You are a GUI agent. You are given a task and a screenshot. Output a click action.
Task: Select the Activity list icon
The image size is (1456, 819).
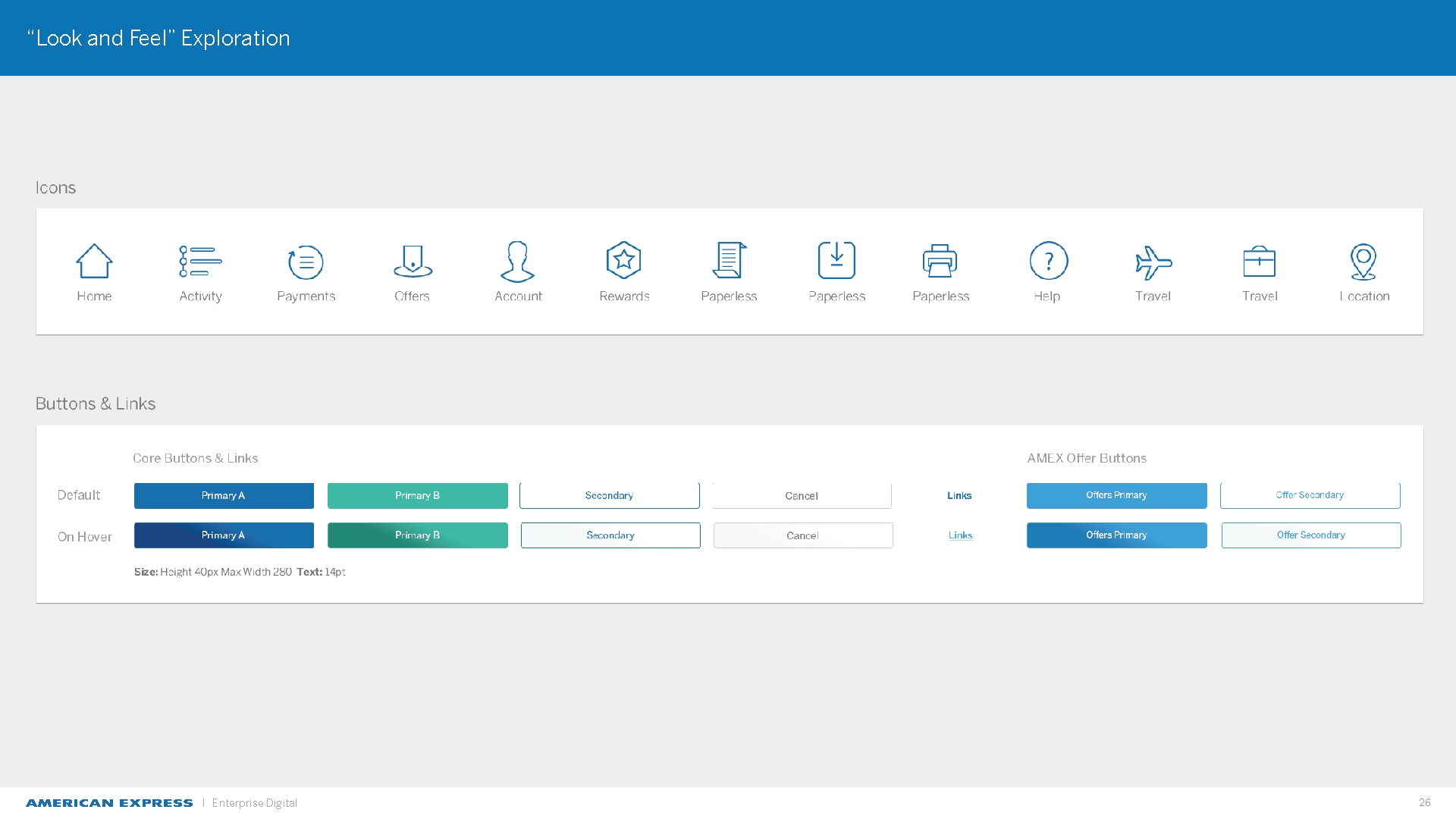click(x=200, y=261)
